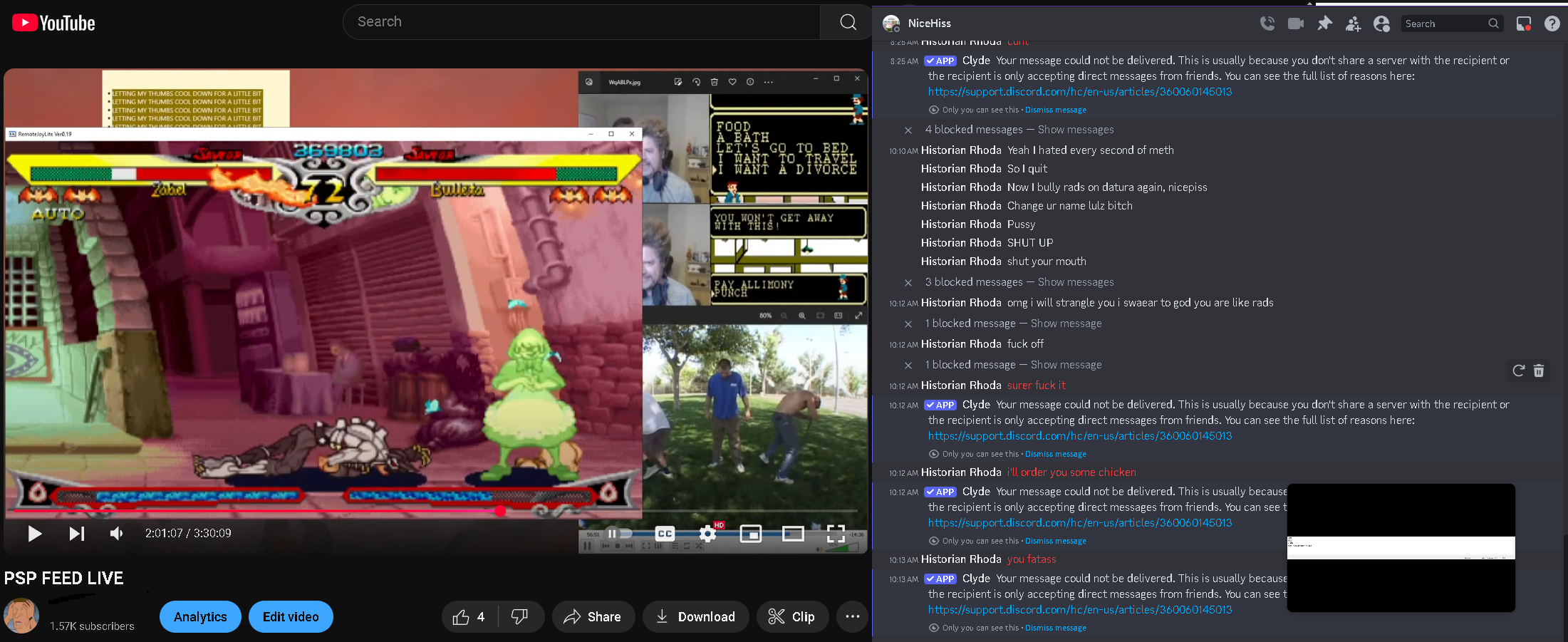This screenshot has height=642, width=1568.
Task: Open more actions ellipsis under video
Action: [853, 616]
